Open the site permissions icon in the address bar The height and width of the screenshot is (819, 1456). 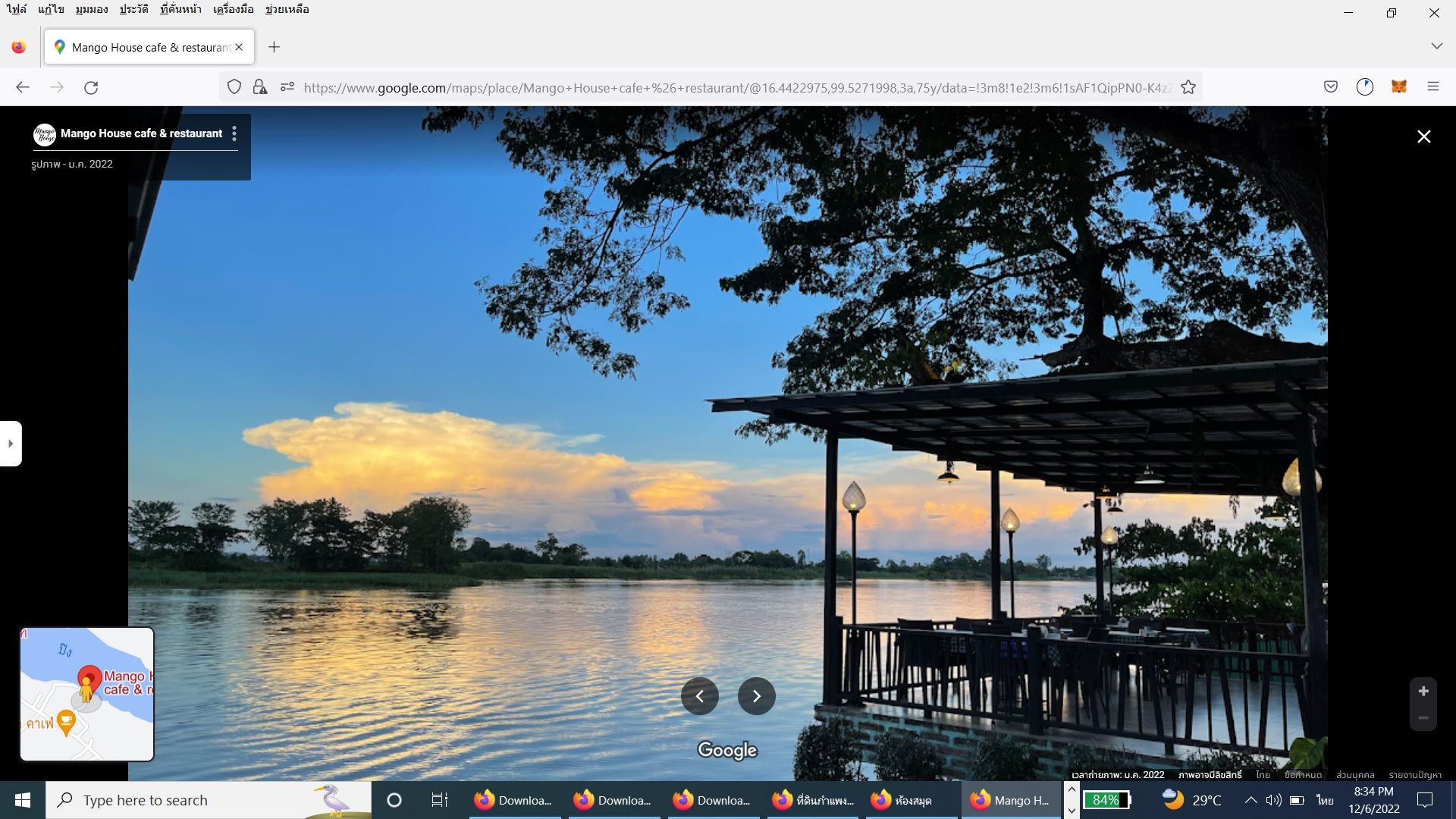pos(287,87)
